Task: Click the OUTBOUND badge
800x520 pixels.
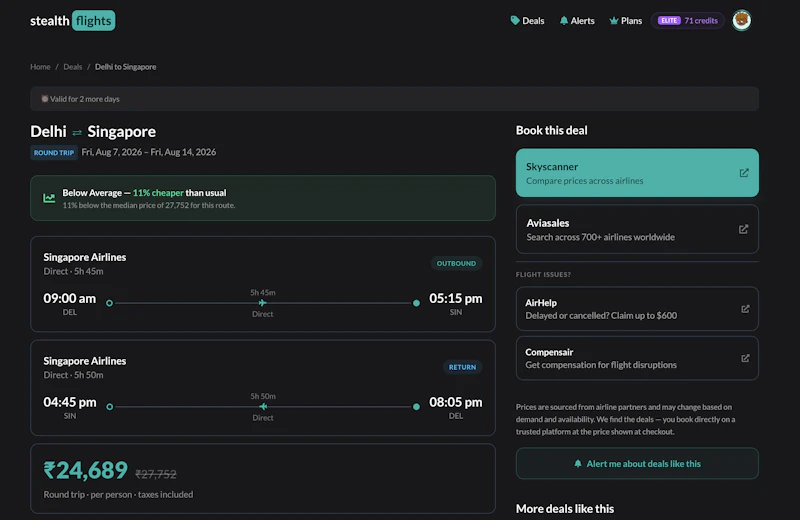Action: pos(456,263)
